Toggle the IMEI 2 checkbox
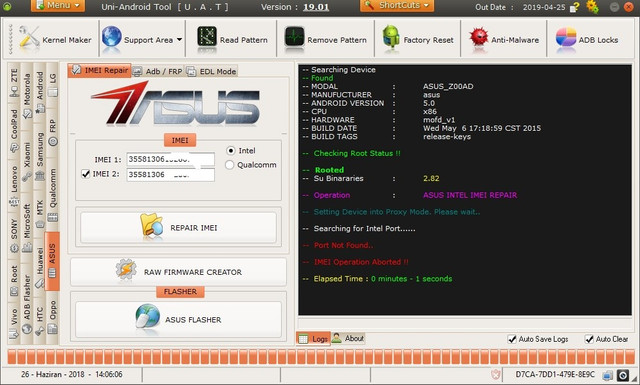Screen dimensions: 640x385 (85, 174)
